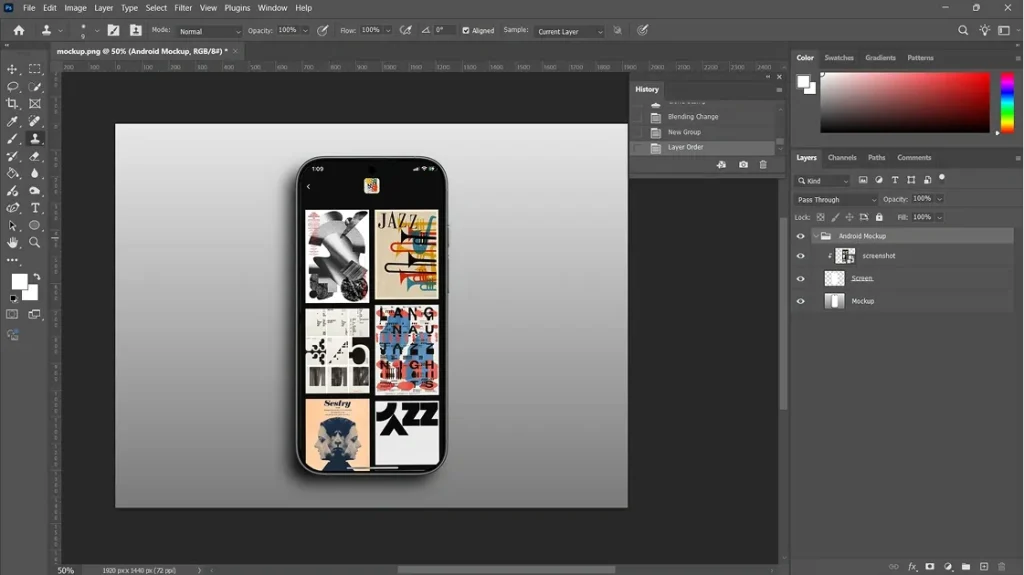
Task: Toggle Quick Mask mode
Action: click(x=12, y=314)
